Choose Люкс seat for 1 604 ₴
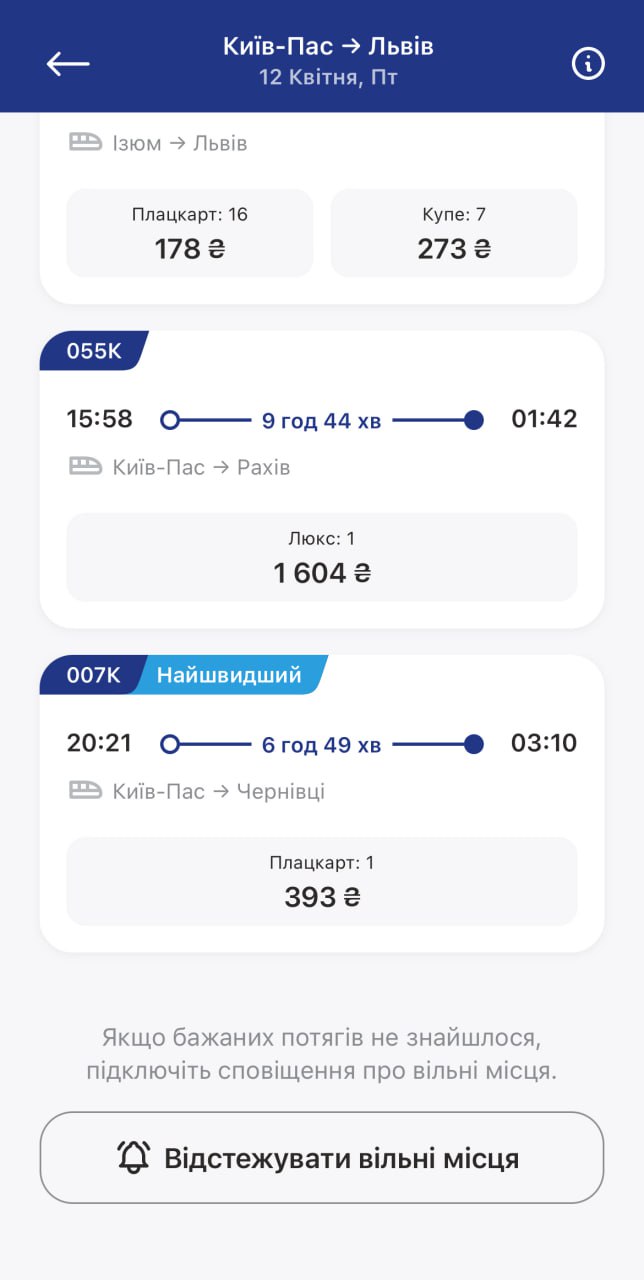The height and width of the screenshot is (1280, 644). pyautogui.click(x=322, y=557)
